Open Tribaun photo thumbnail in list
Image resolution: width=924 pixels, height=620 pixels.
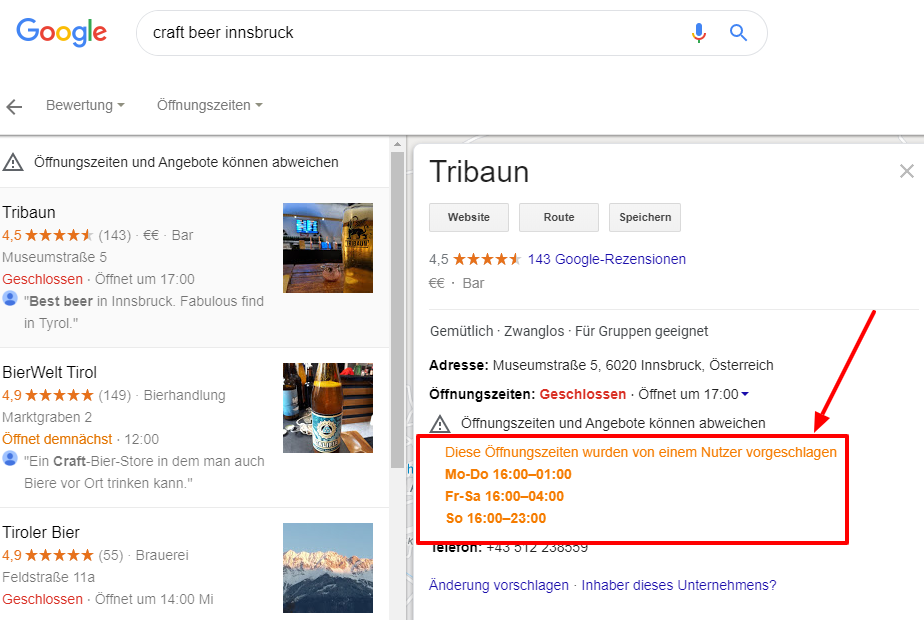[x=328, y=248]
